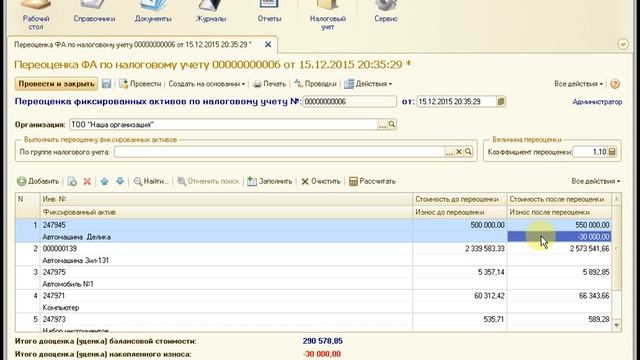This screenshot has height=360, width=640.
Task: Click the Администратор link
Action: 597,102
